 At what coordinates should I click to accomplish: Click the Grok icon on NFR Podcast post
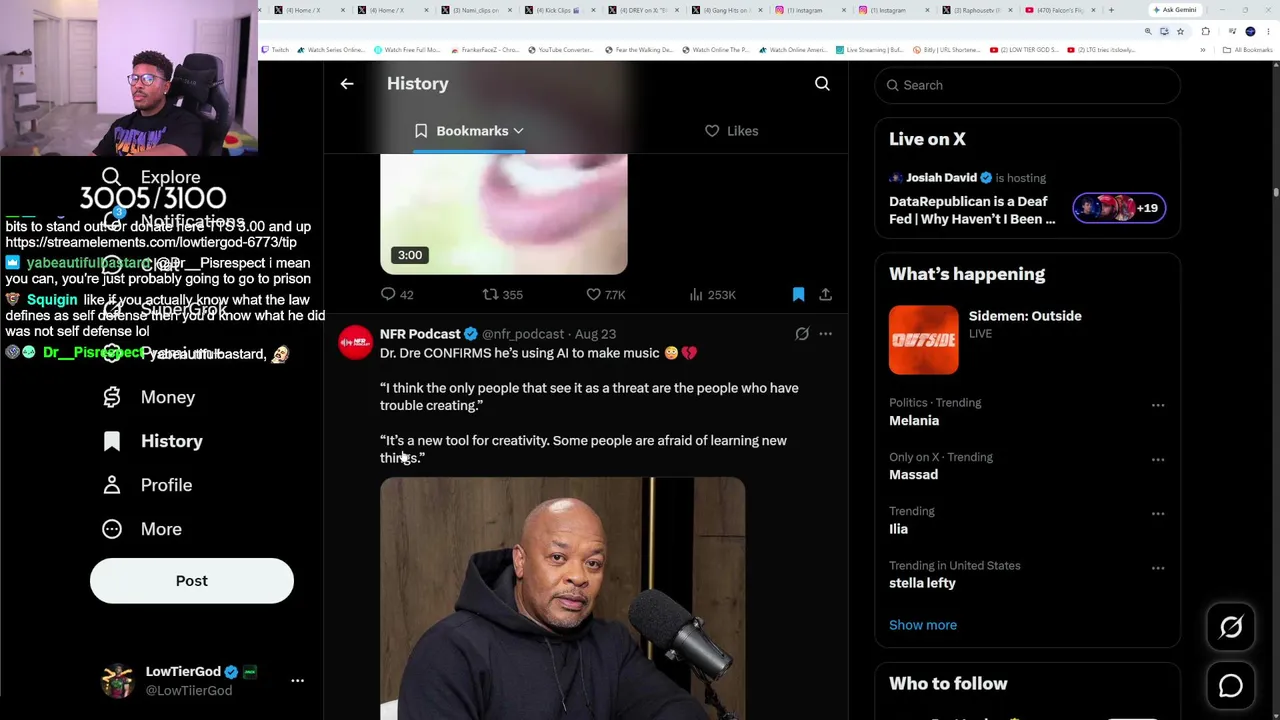click(x=802, y=334)
